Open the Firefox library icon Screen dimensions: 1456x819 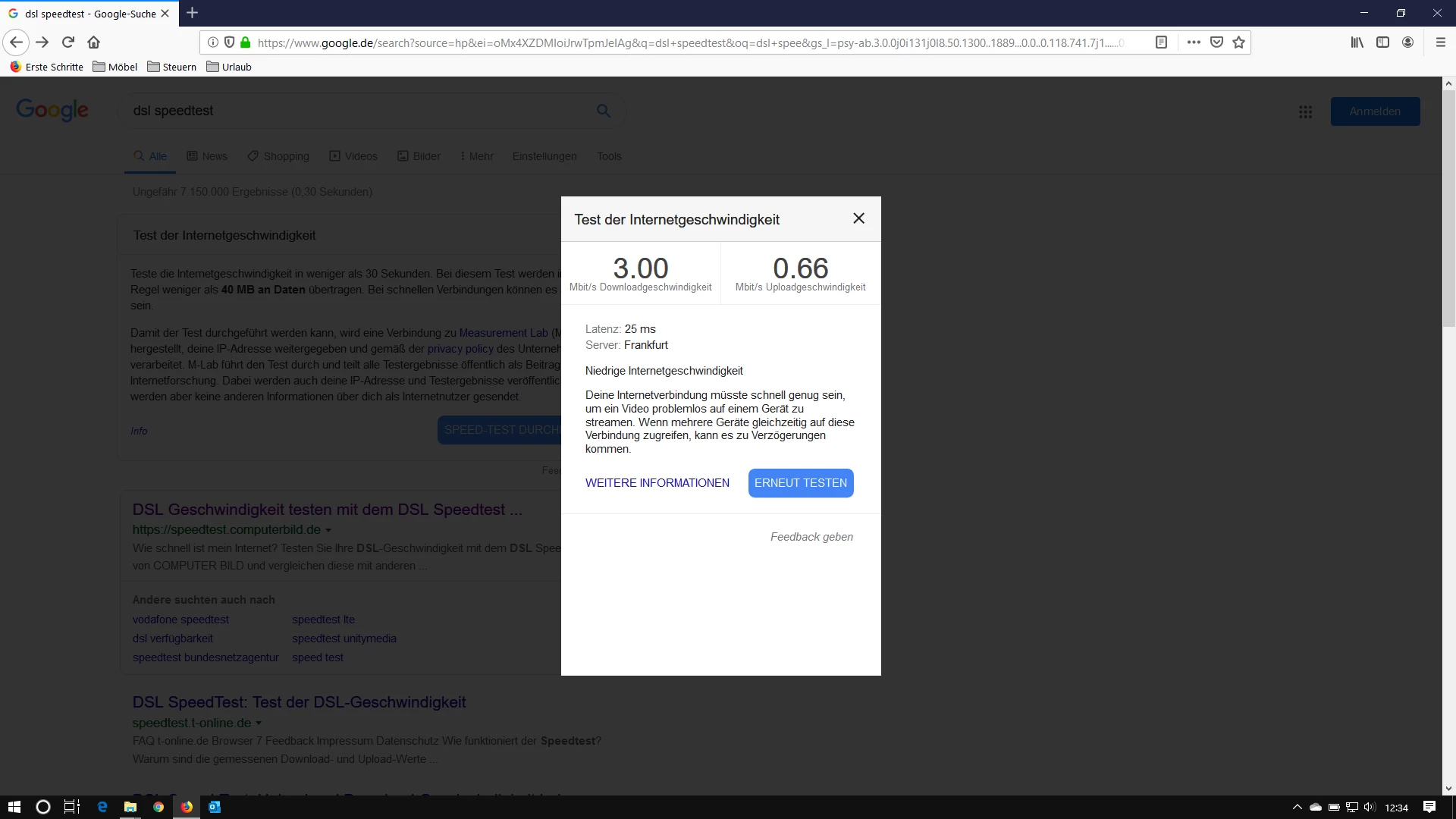point(1357,42)
